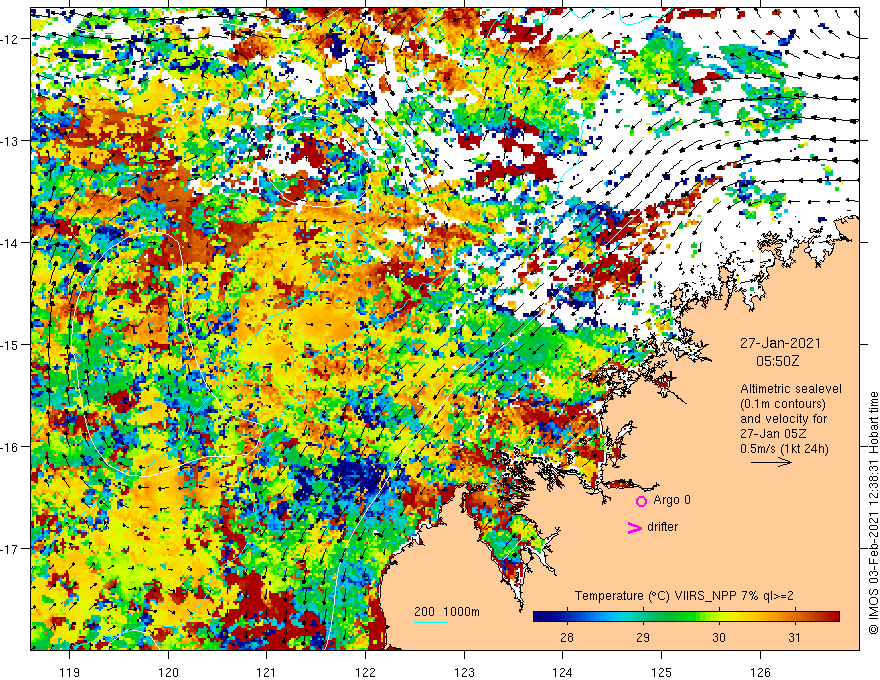Click longitude axis label 123
The image size is (880, 680).
coord(464,672)
